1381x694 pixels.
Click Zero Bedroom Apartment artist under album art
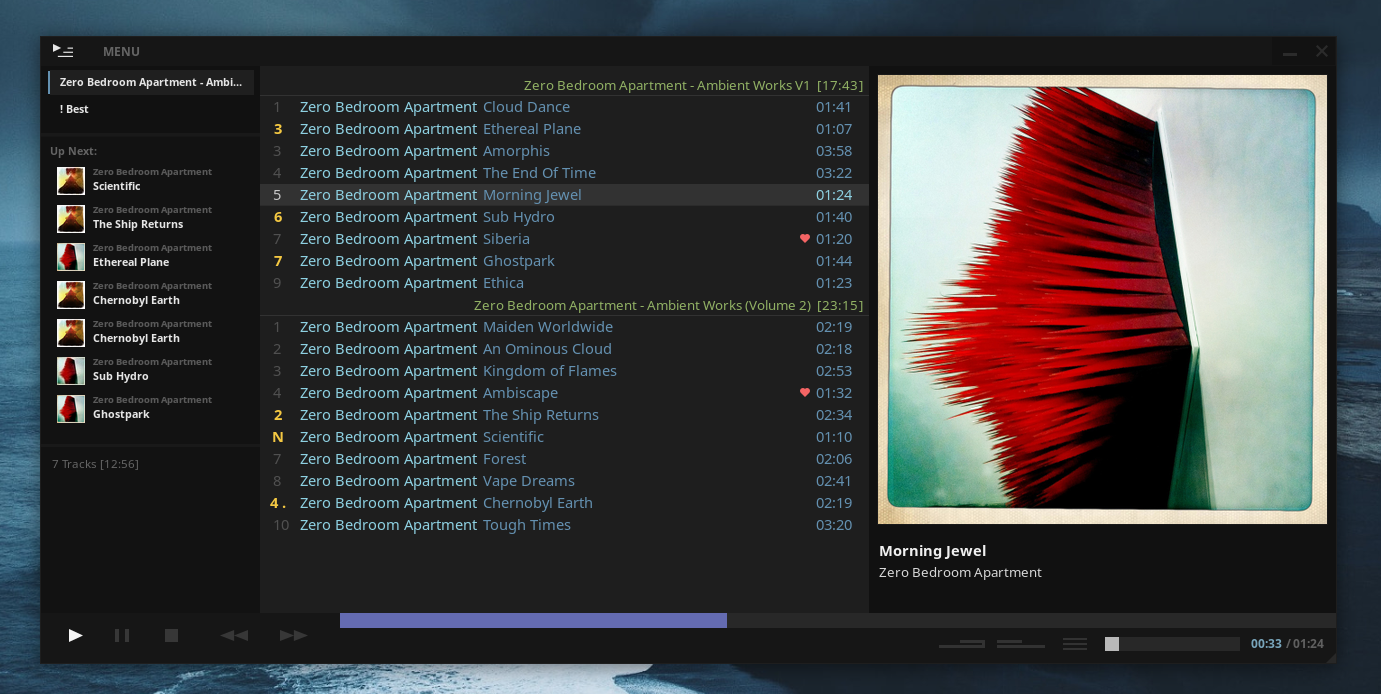[960, 573]
